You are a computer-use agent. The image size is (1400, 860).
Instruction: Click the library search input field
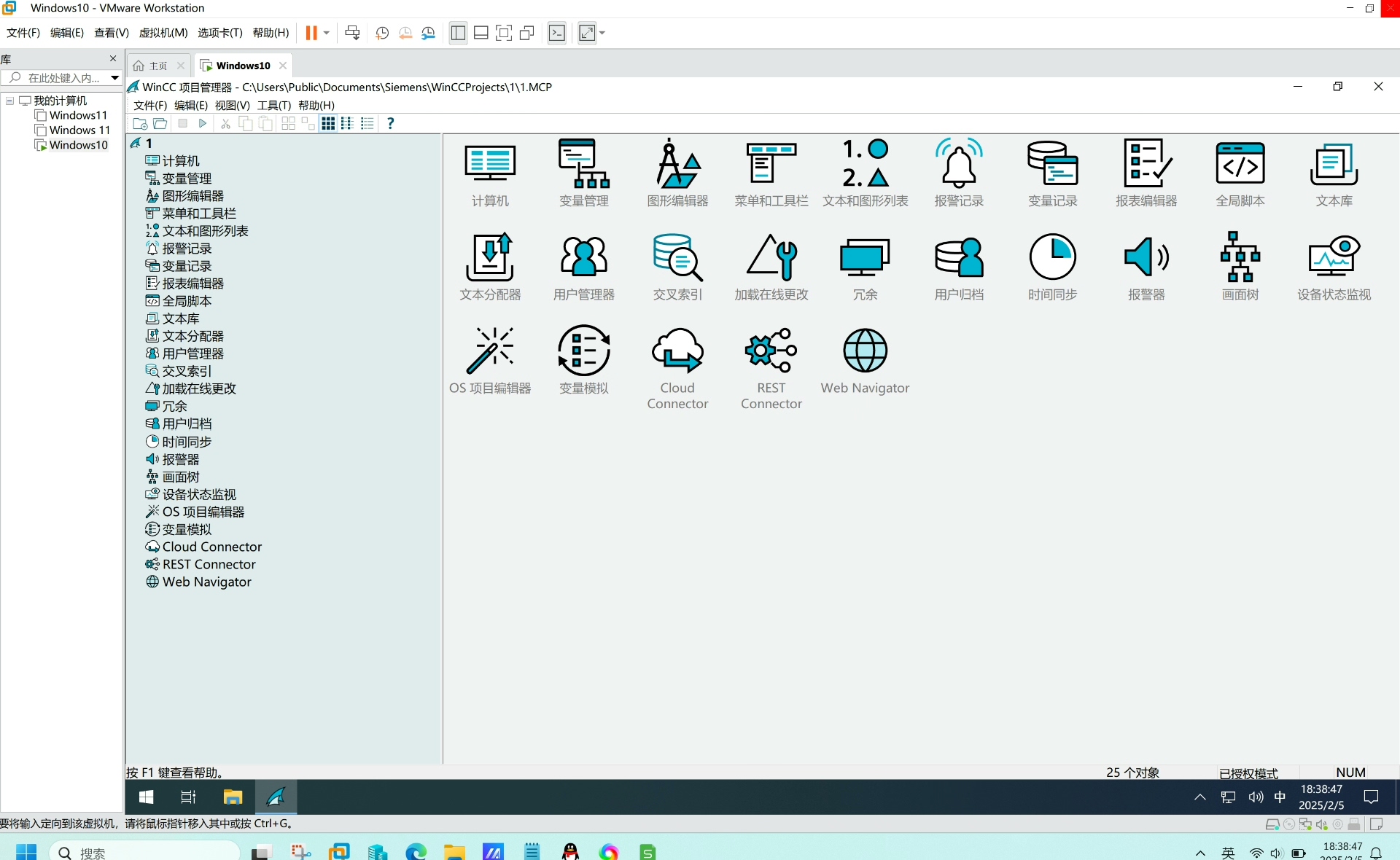coord(63,78)
